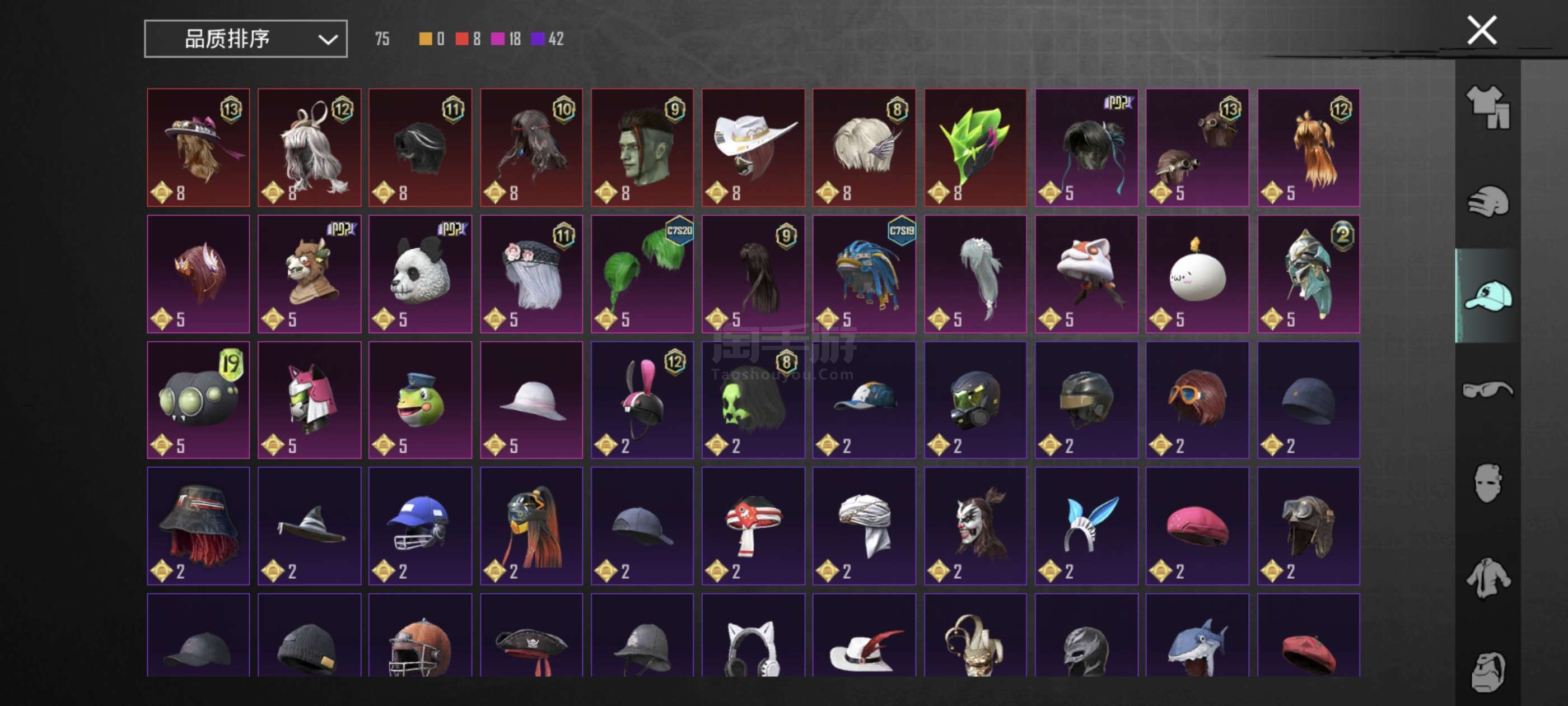This screenshot has height=706, width=1568.
Task: Open the backpack category icon
Action: click(x=1488, y=672)
